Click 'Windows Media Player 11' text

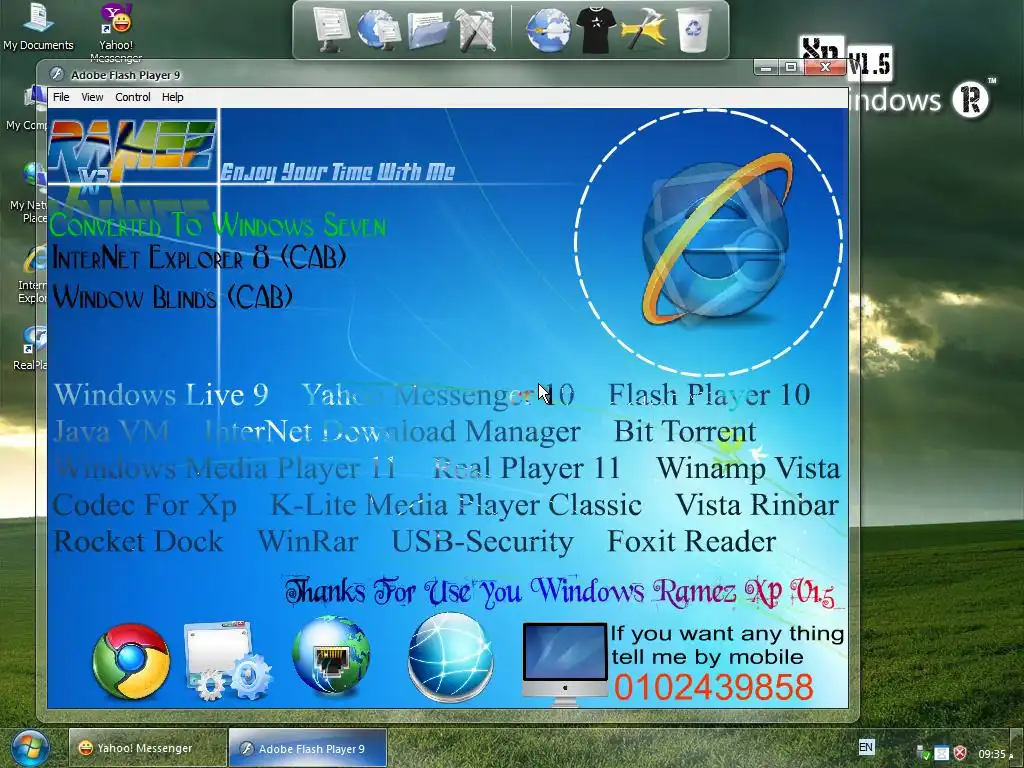[225, 468]
